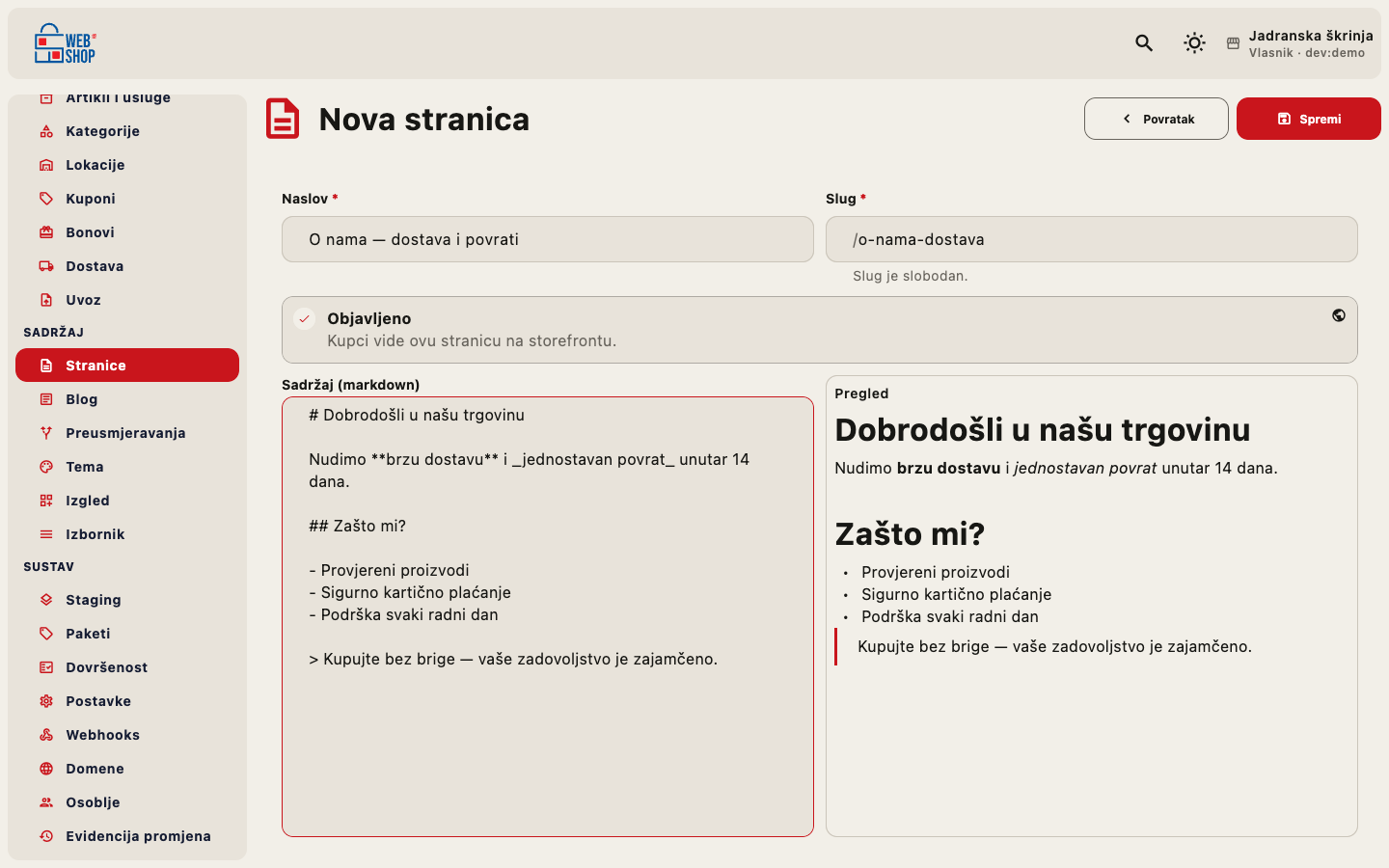Click the 'Nova stranica' page title
The width and height of the screenshot is (1389, 868).
pyautogui.click(x=424, y=119)
